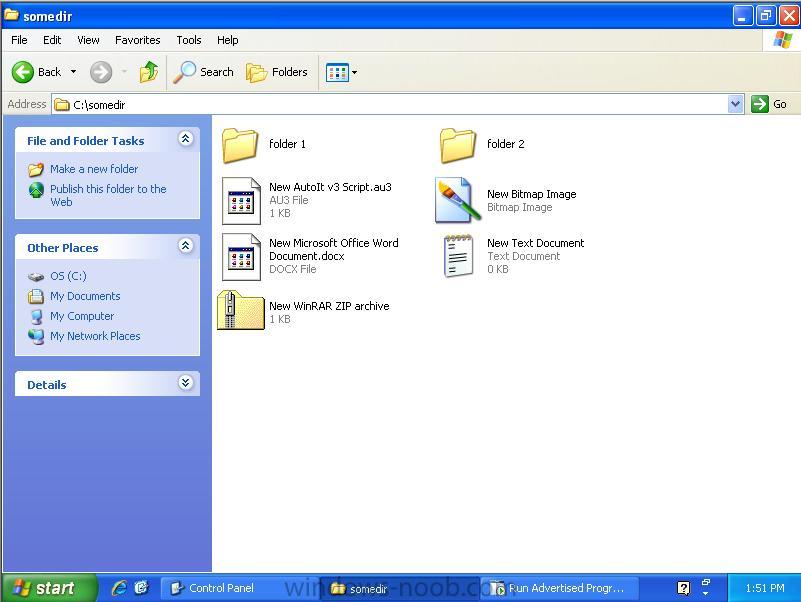
Task: Click the green Back arrow button
Action: click(x=23, y=72)
